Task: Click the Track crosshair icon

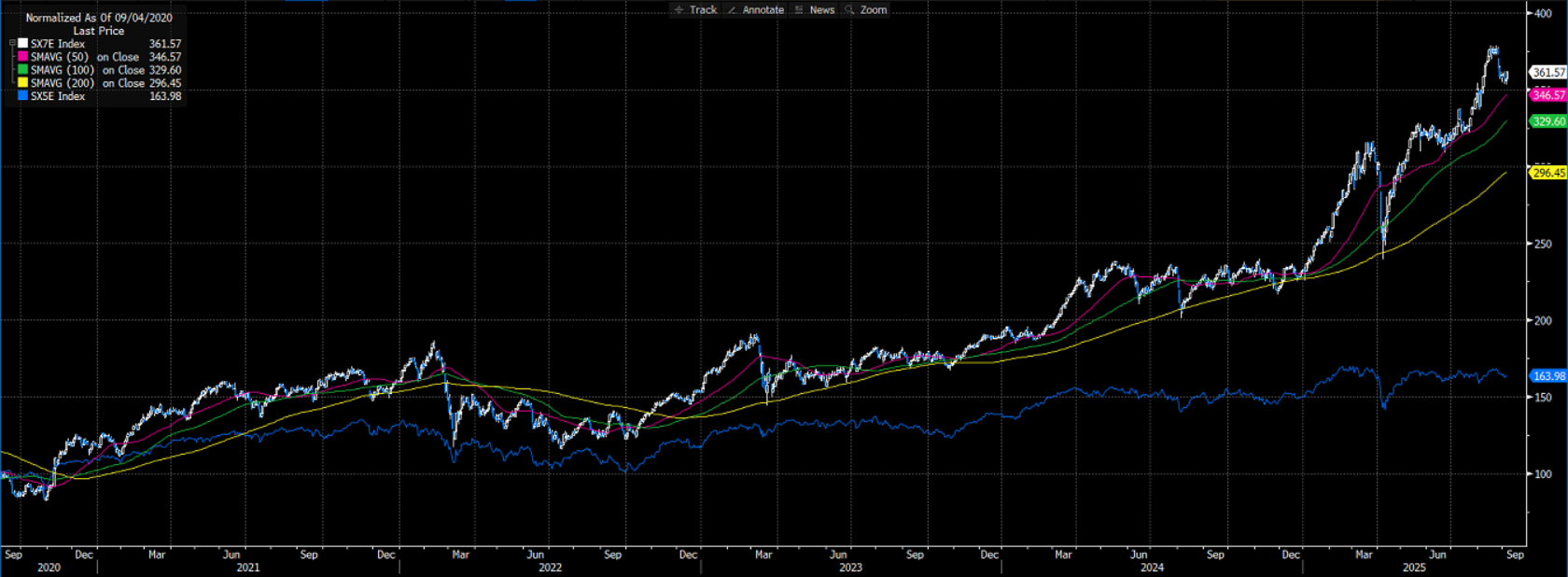Action: (679, 10)
